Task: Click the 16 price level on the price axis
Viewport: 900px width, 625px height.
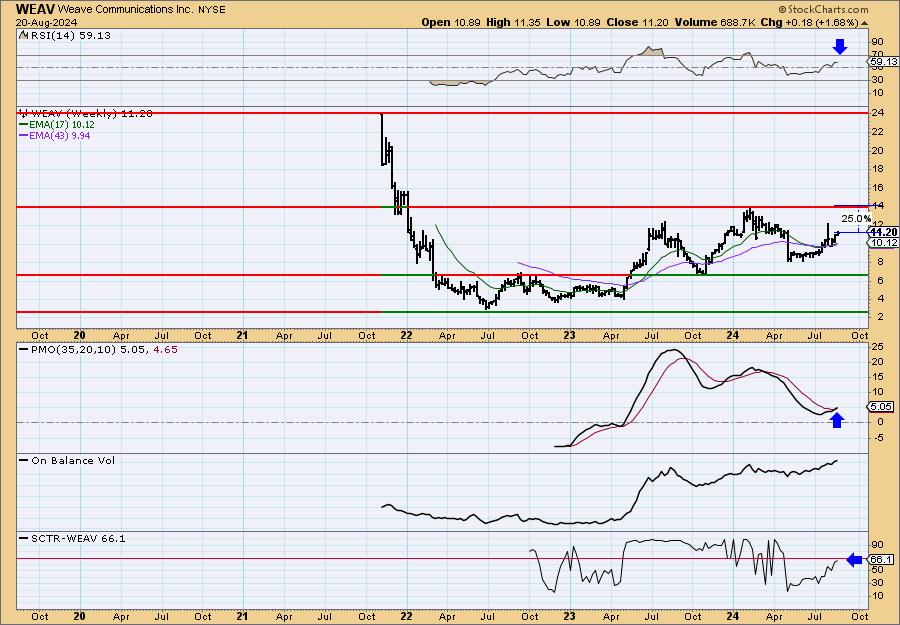Action: [x=877, y=187]
